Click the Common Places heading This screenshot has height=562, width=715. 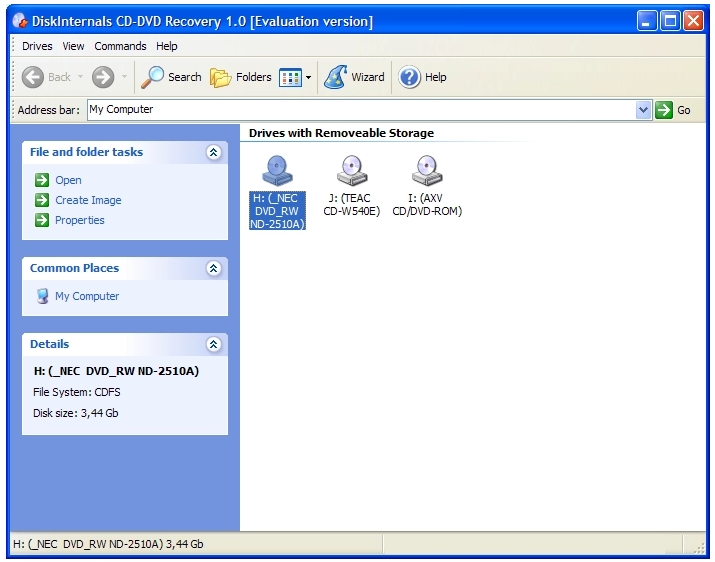(74, 268)
